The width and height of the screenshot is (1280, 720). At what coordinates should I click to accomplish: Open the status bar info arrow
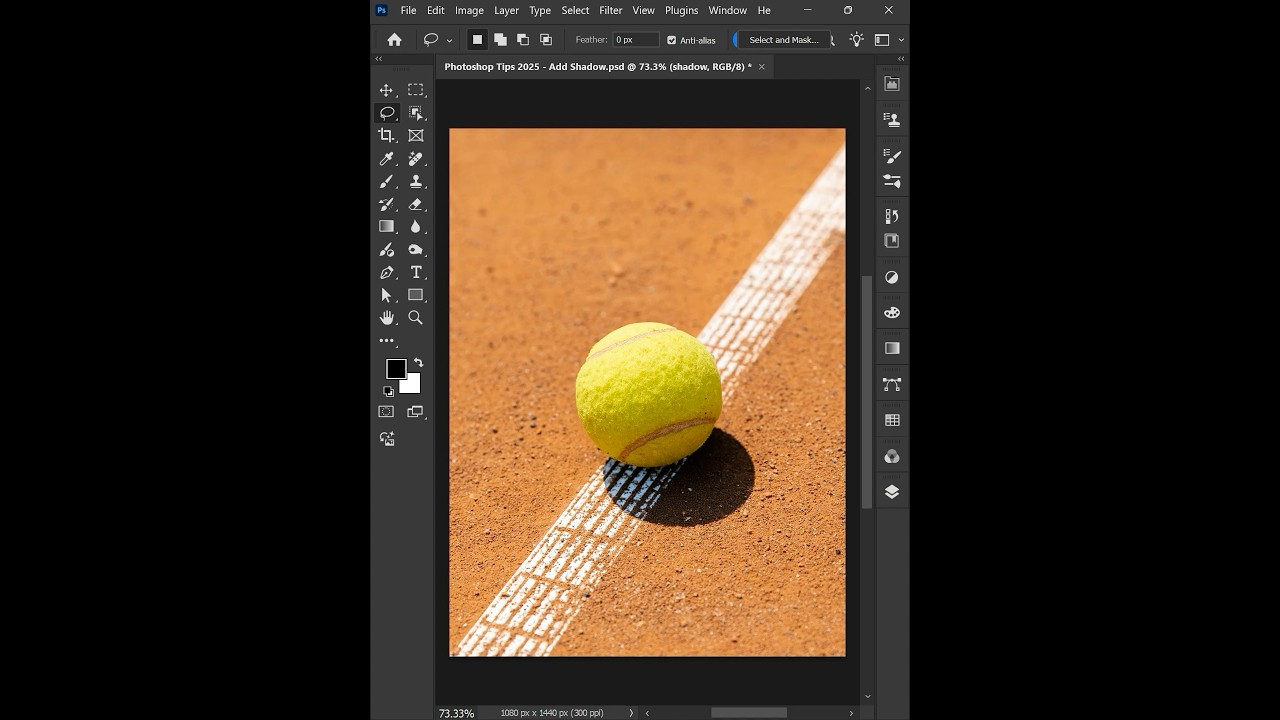[631, 713]
